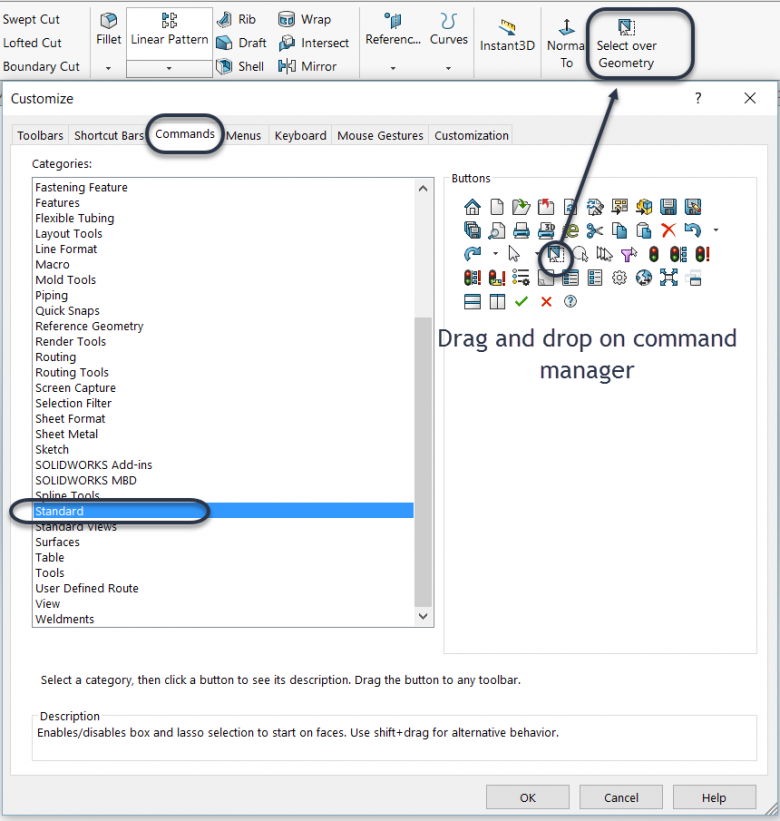The height and width of the screenshot is (821, 780).
Task: Click the OK button
Action: click(x=528, y=797)
